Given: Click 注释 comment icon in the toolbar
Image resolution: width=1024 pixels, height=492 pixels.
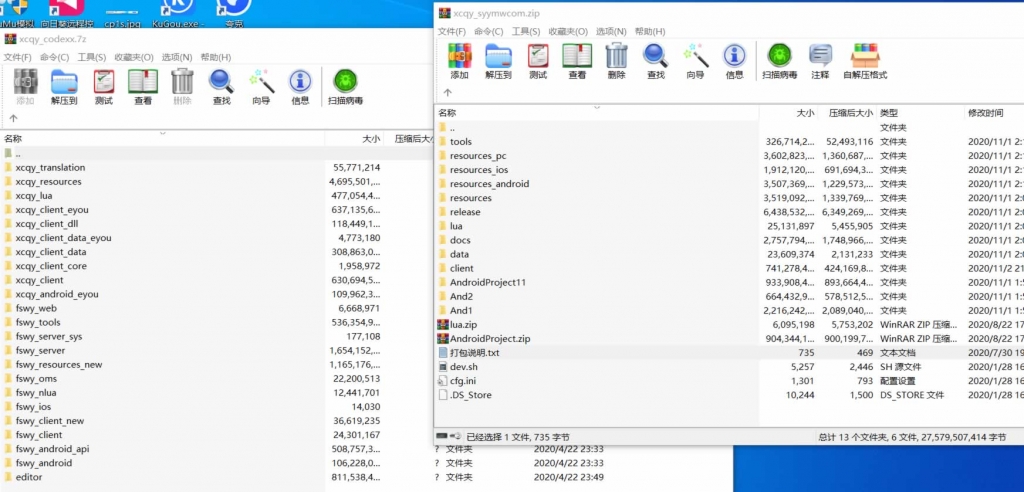Looking at the screenshot, I should [x=820, y=60].
